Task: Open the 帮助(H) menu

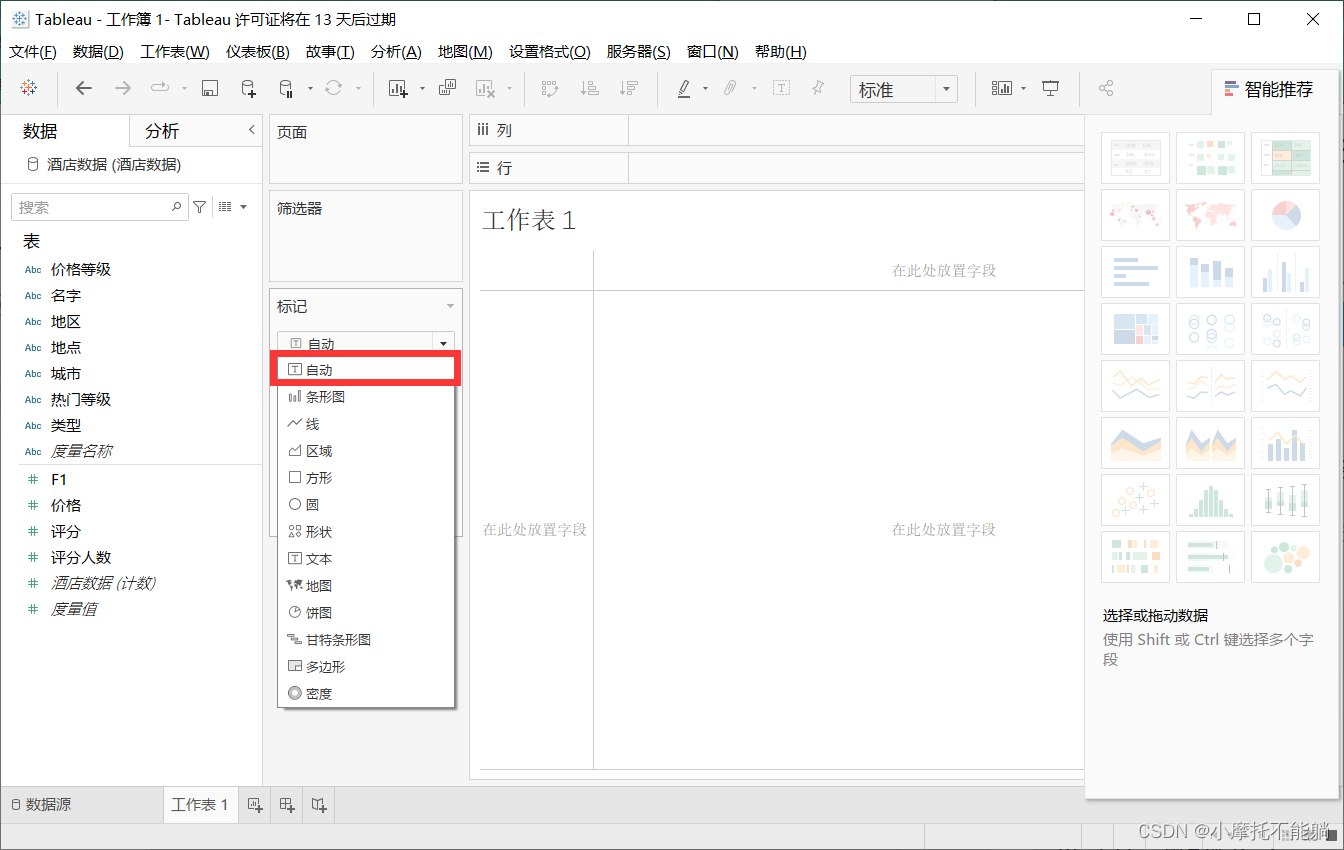Action: [x=781, y=52]
